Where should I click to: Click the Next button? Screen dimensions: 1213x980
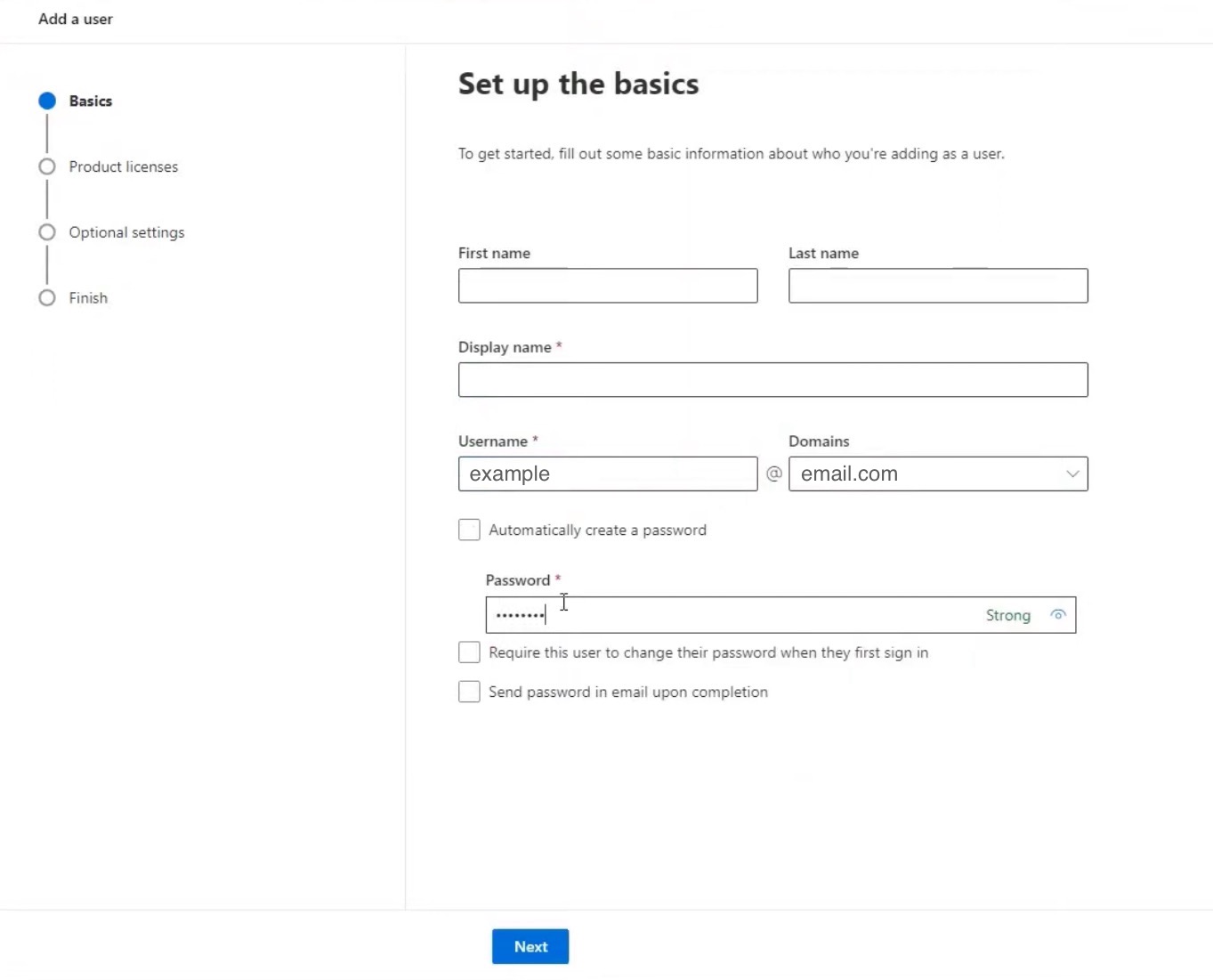530,947
